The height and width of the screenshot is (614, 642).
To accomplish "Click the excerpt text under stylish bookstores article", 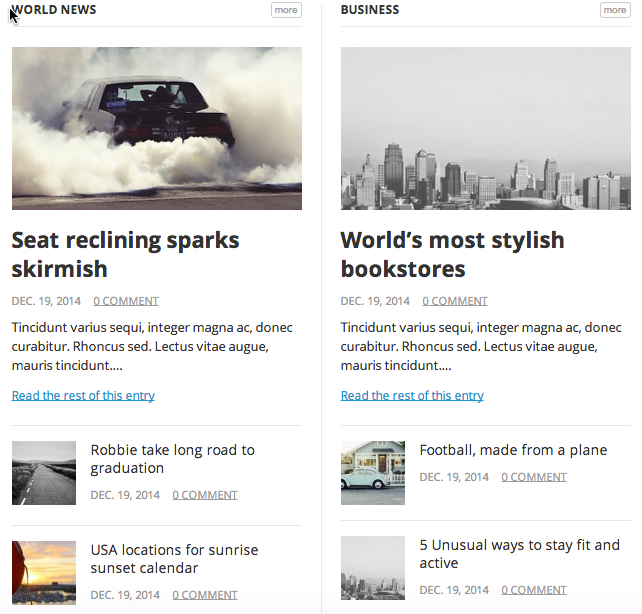I will [481, 346].
